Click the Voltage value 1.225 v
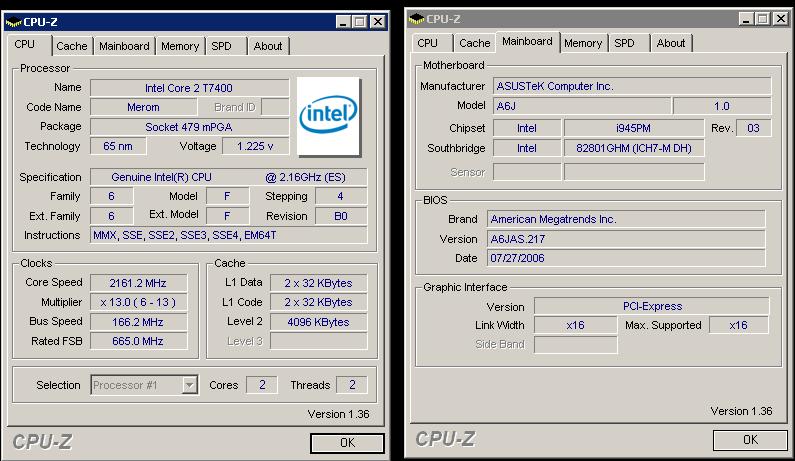 (255, 146)
